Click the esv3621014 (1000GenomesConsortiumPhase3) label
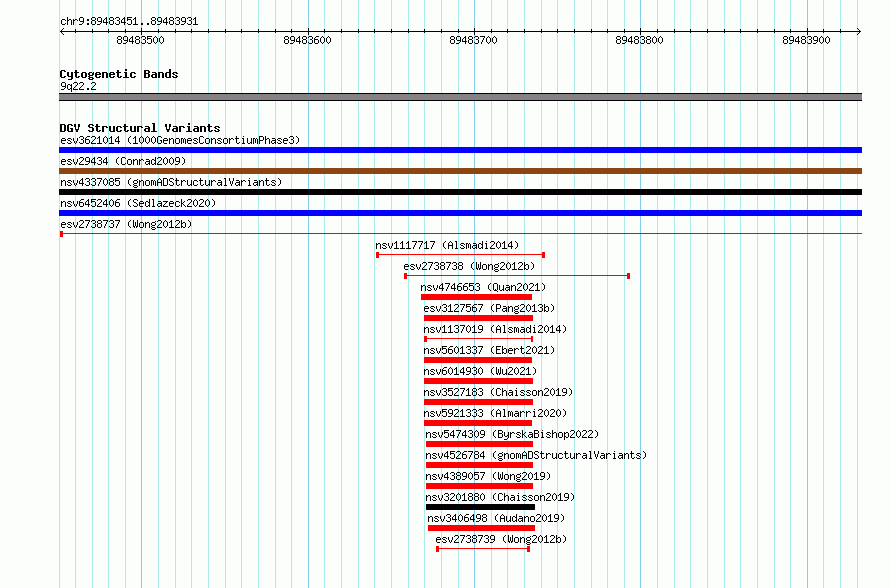 click(x=180, y=140)
